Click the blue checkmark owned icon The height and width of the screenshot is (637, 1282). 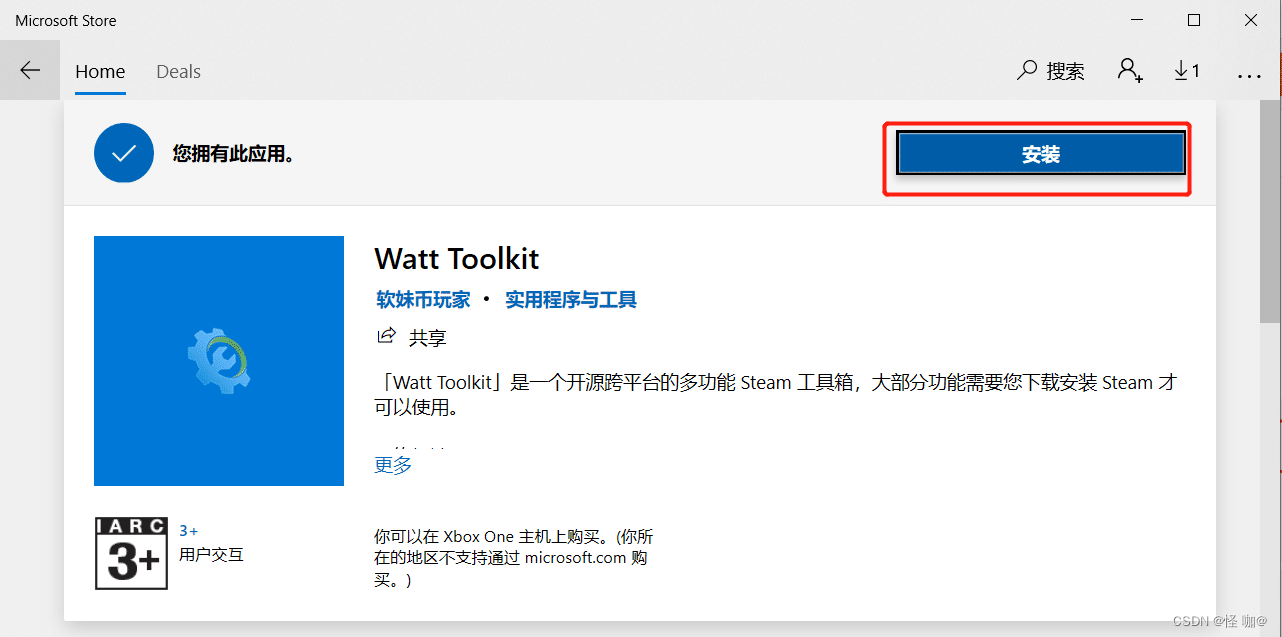coord(124,153)
